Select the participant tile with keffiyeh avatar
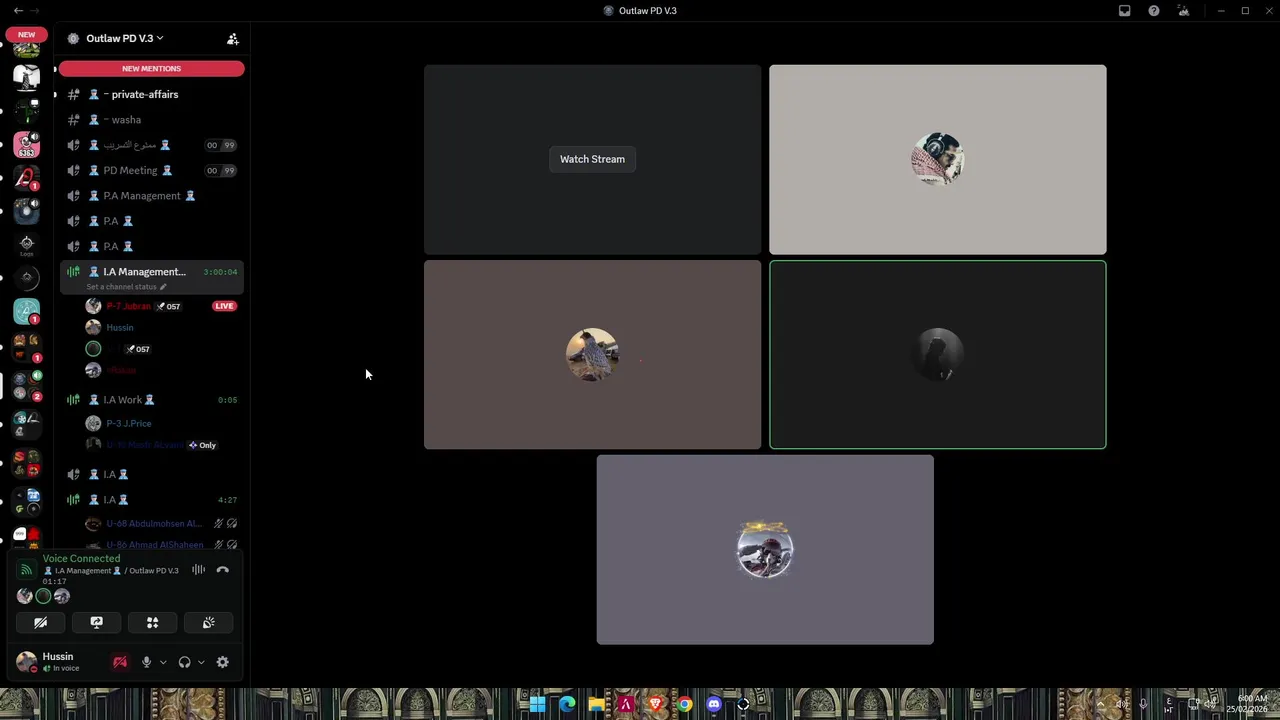The width and height of the screenshot is (1280, 720). coord(937,159)
